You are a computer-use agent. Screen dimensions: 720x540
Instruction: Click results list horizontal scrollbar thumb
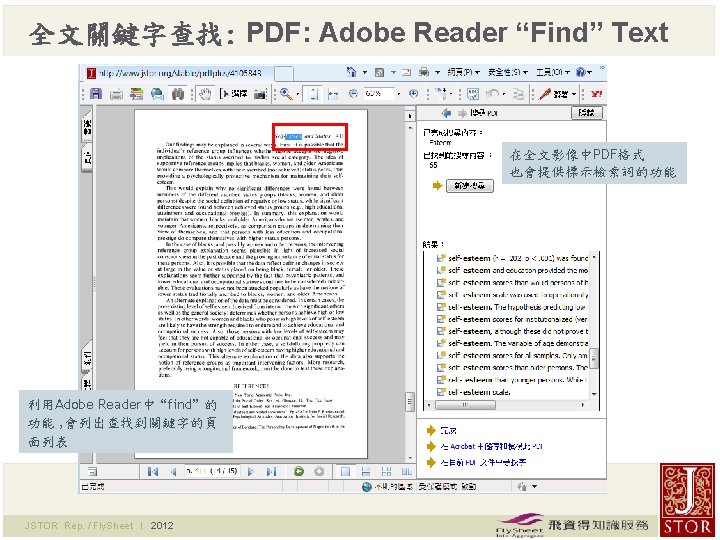(465, 405)
